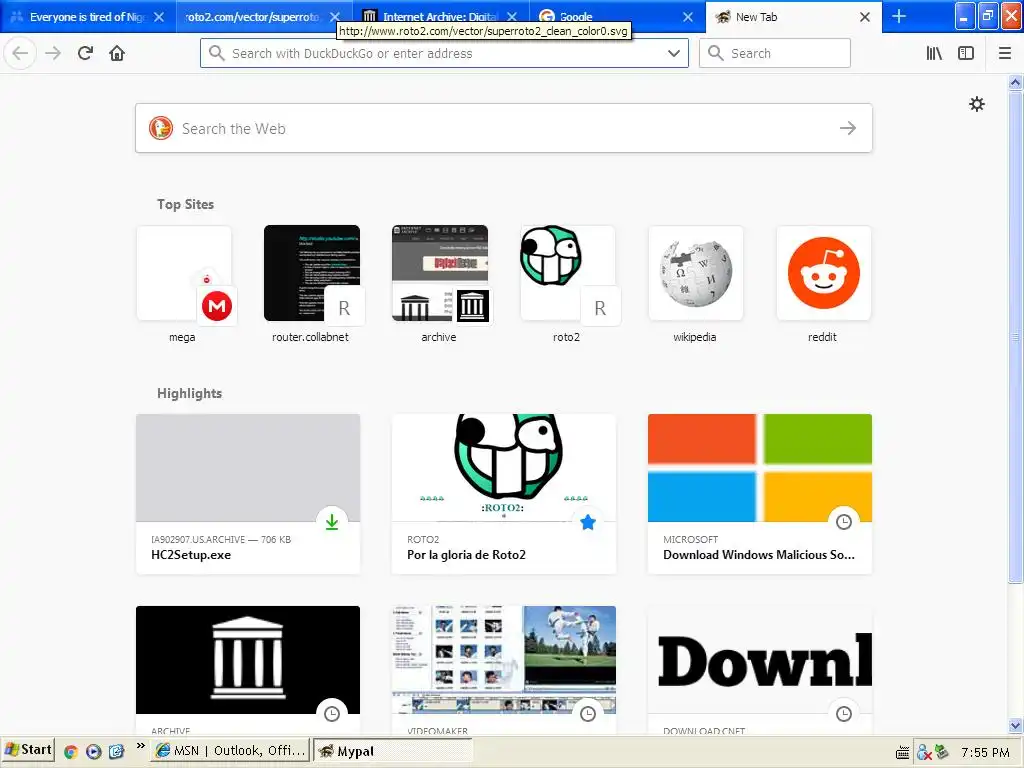Open Download Windows Malicious Software highlight
This screenshot has height=768, width=1024.
coord(760,494)
